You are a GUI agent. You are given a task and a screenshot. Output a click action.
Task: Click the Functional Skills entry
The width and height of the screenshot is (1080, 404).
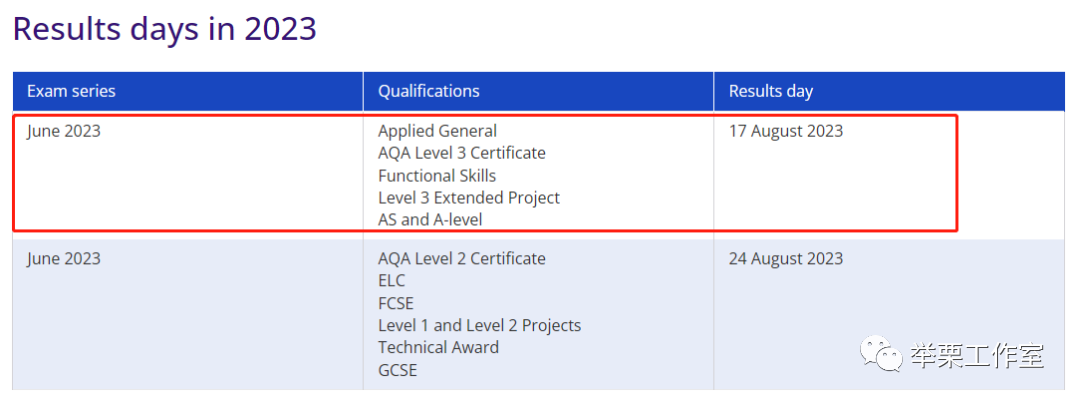click(437, 176)
